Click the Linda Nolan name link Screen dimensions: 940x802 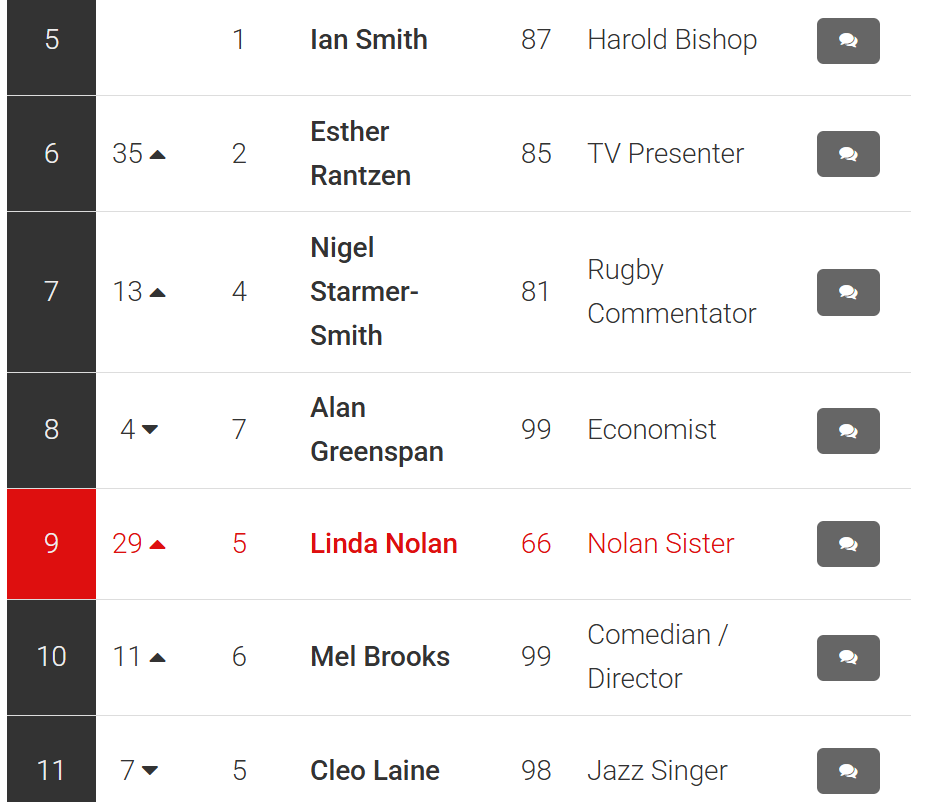tap(383, 544)
